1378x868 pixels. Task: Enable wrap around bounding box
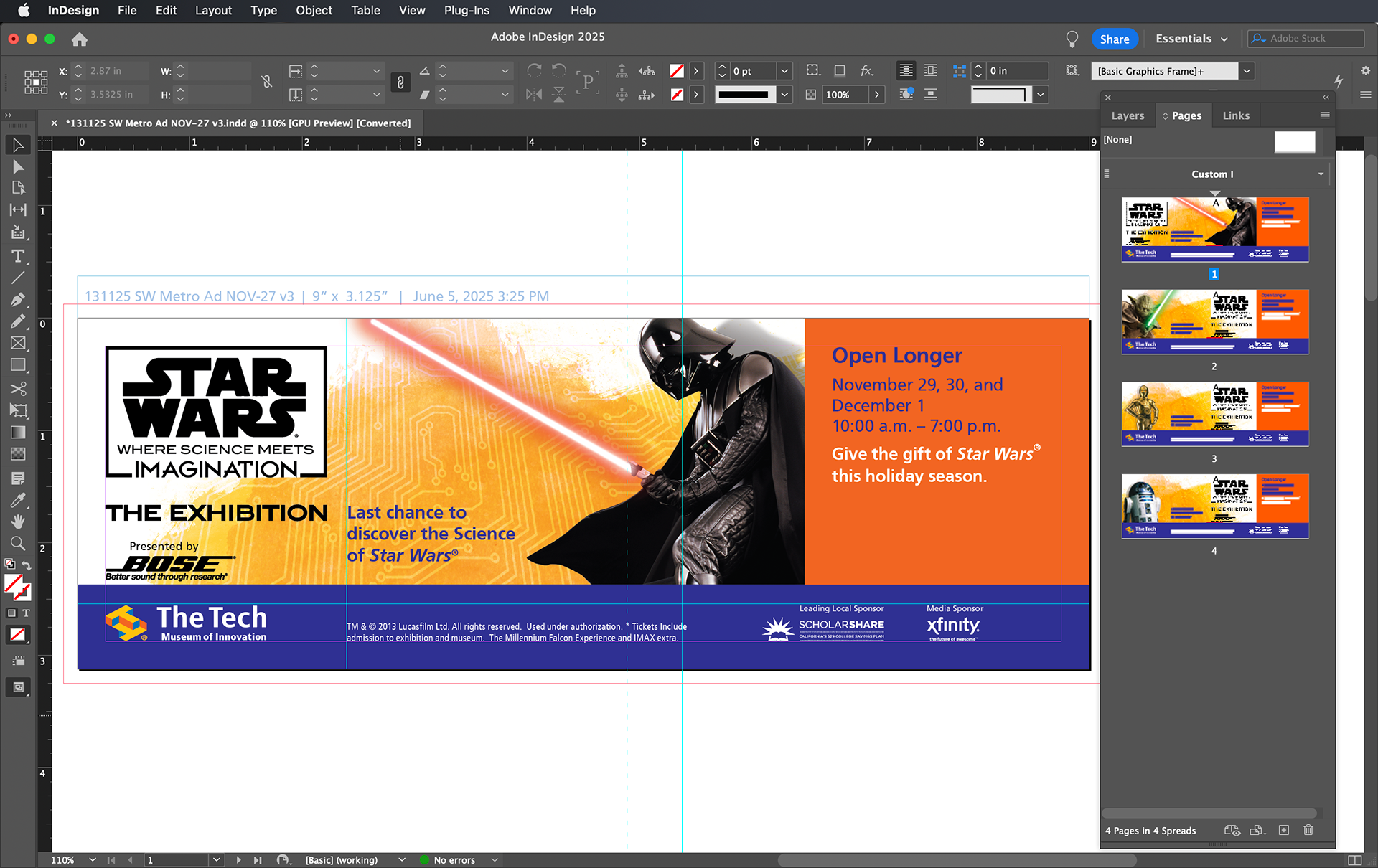pyautogui.click(x=931, y=70)
